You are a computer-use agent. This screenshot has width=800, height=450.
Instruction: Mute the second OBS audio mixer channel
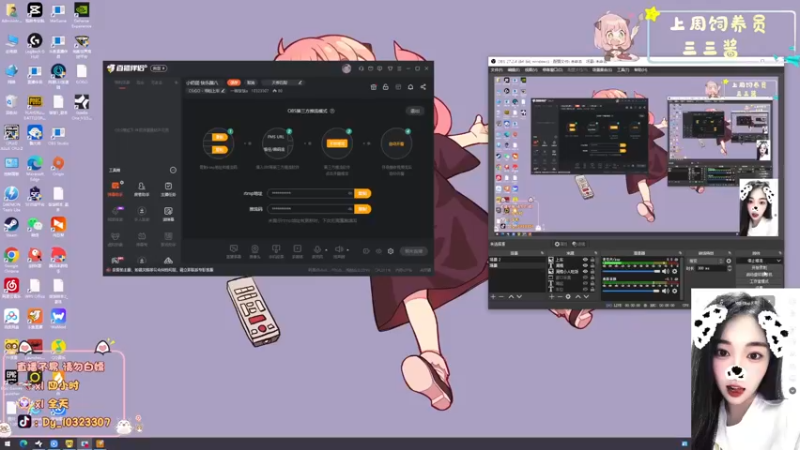click(x=665, y=291)
